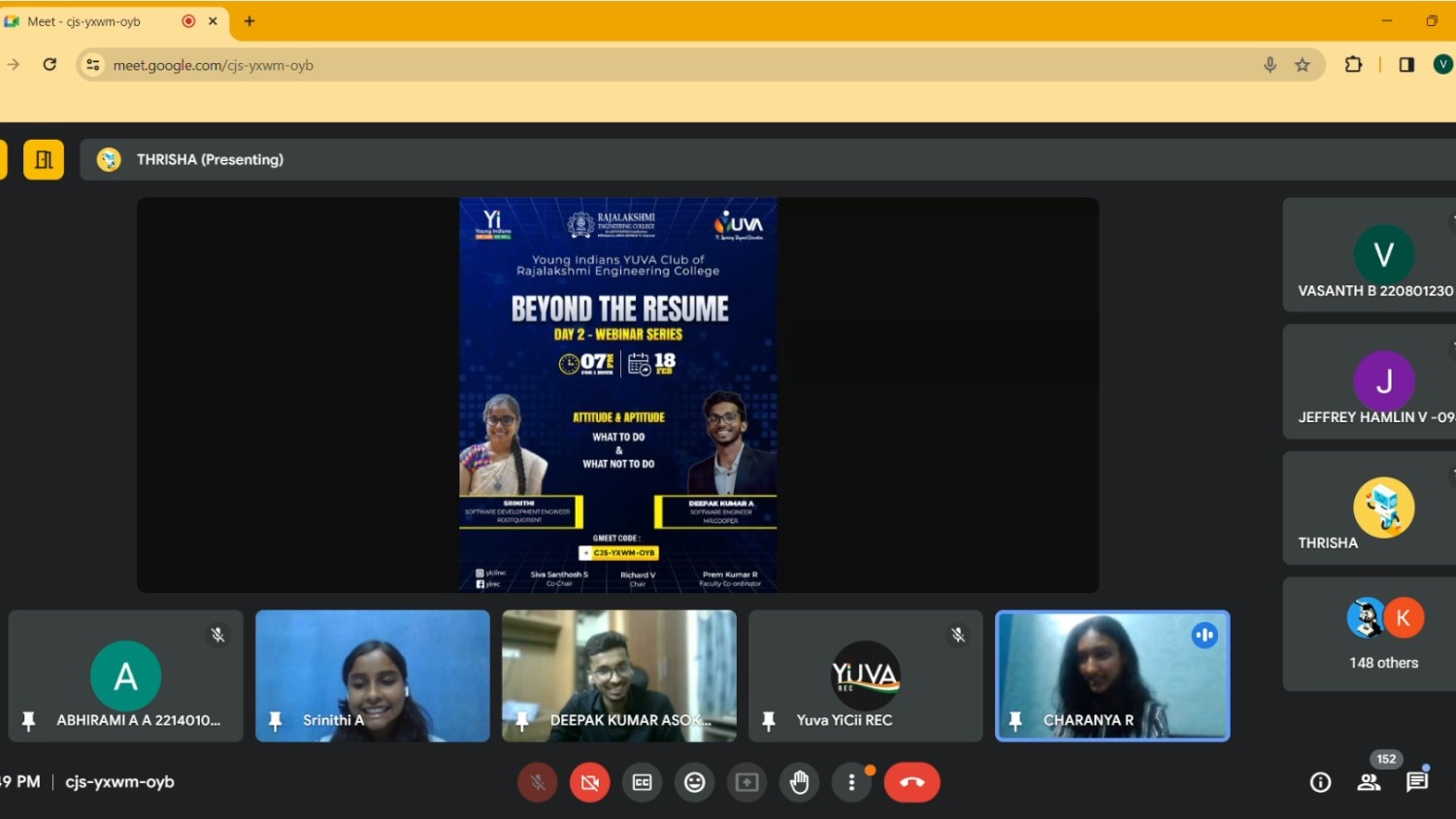Show participants people icon

(1370, 782)
